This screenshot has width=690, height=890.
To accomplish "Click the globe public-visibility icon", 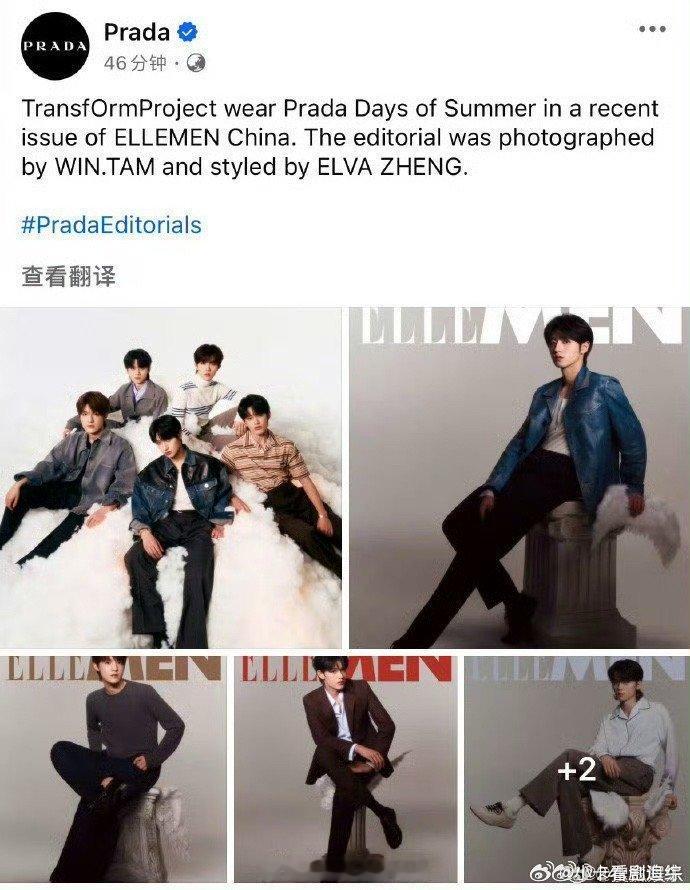I will pos(196,63).
